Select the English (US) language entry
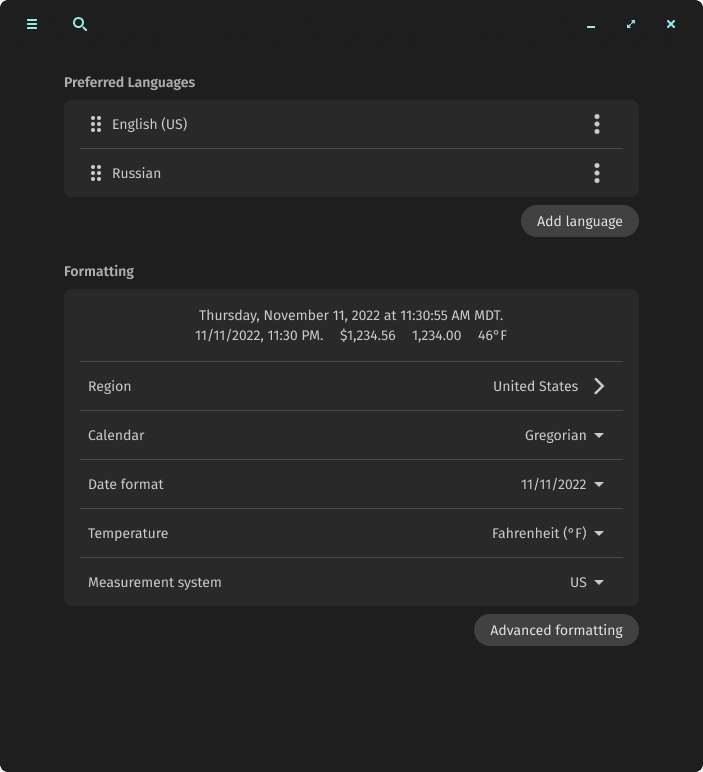This screenshot has height=772, width=703. click(x=150, y=124)
